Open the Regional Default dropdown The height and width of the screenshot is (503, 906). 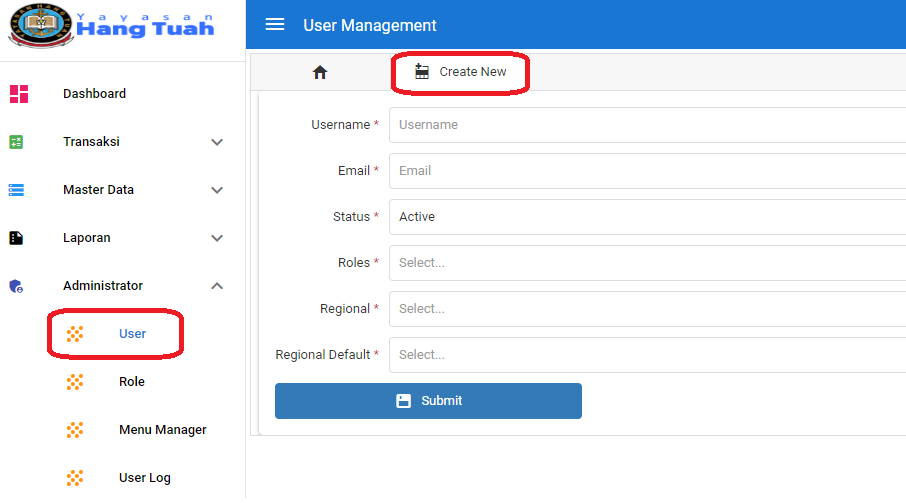pos(646,355)
